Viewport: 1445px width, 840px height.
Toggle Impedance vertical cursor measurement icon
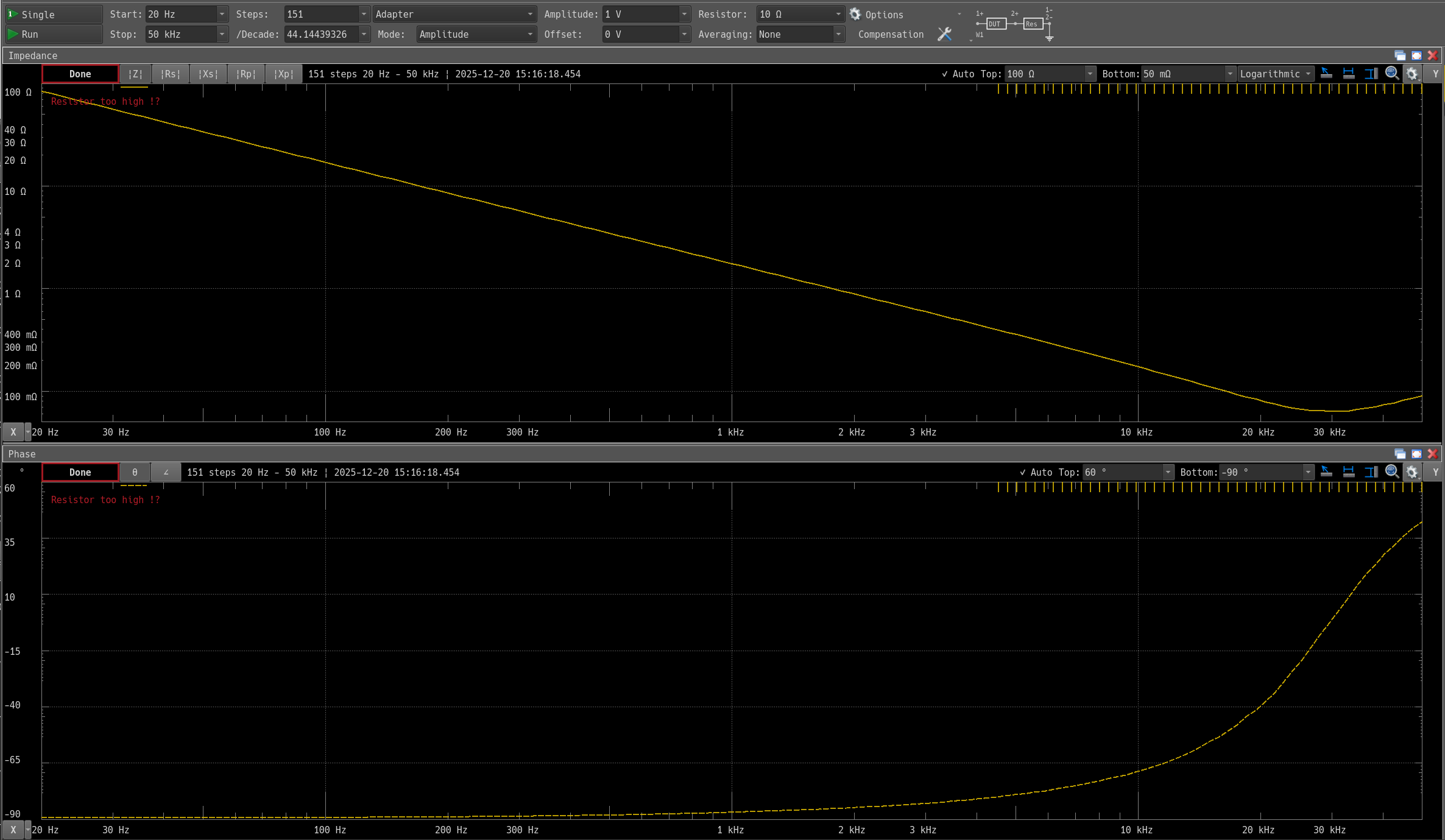(x=1371, y=74)
